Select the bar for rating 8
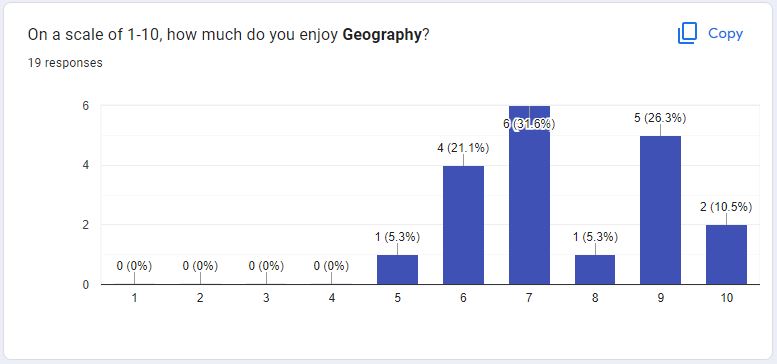 [x=595, y=269]
